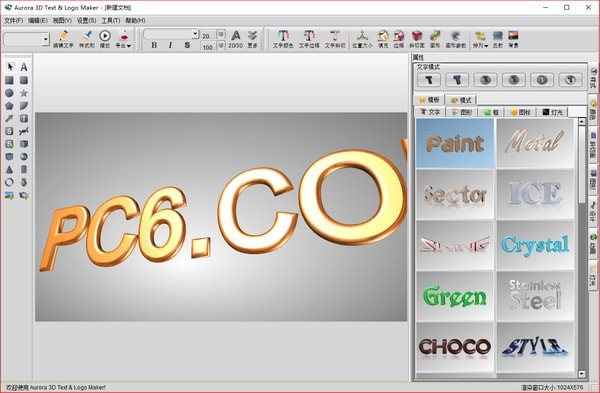
Task: Switch to the 文字 templates tab
Action: coord(430,112)
